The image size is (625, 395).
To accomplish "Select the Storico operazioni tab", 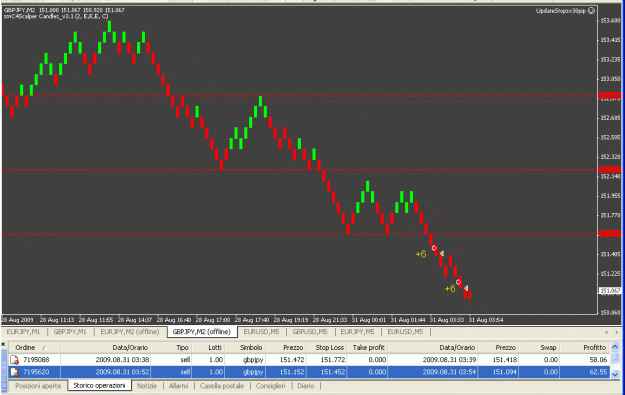I will click(99, 385).
